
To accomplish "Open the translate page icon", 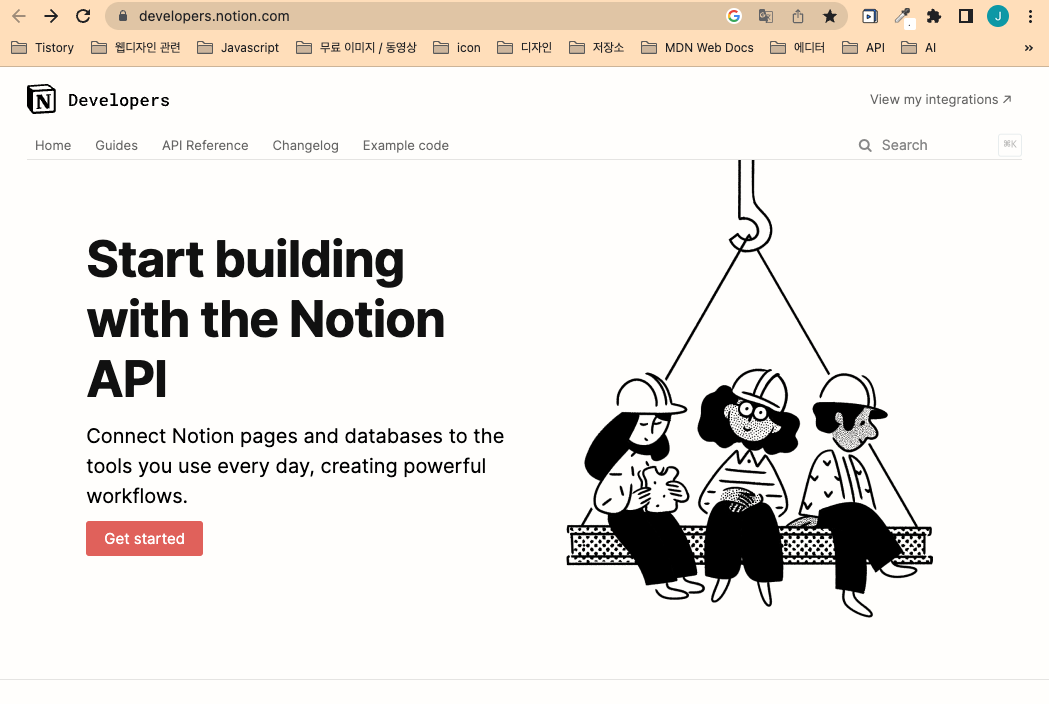I will [766, 16].
